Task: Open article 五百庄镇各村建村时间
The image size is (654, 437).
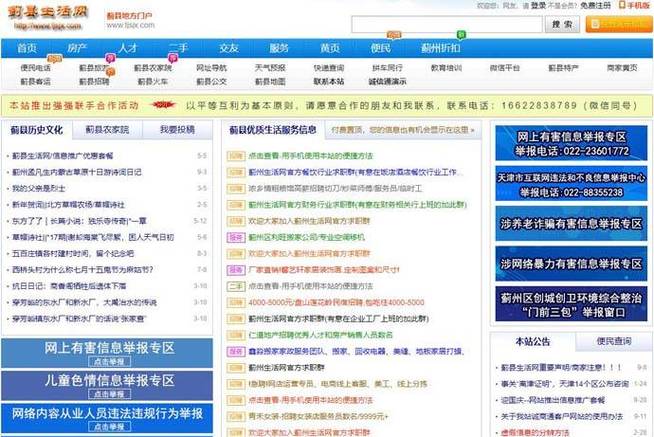Action: tap(73, 254)
